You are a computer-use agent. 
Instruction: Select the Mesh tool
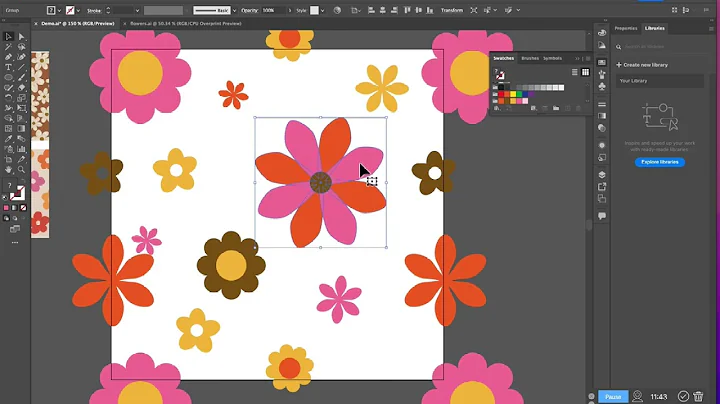(x=8, y=129)
